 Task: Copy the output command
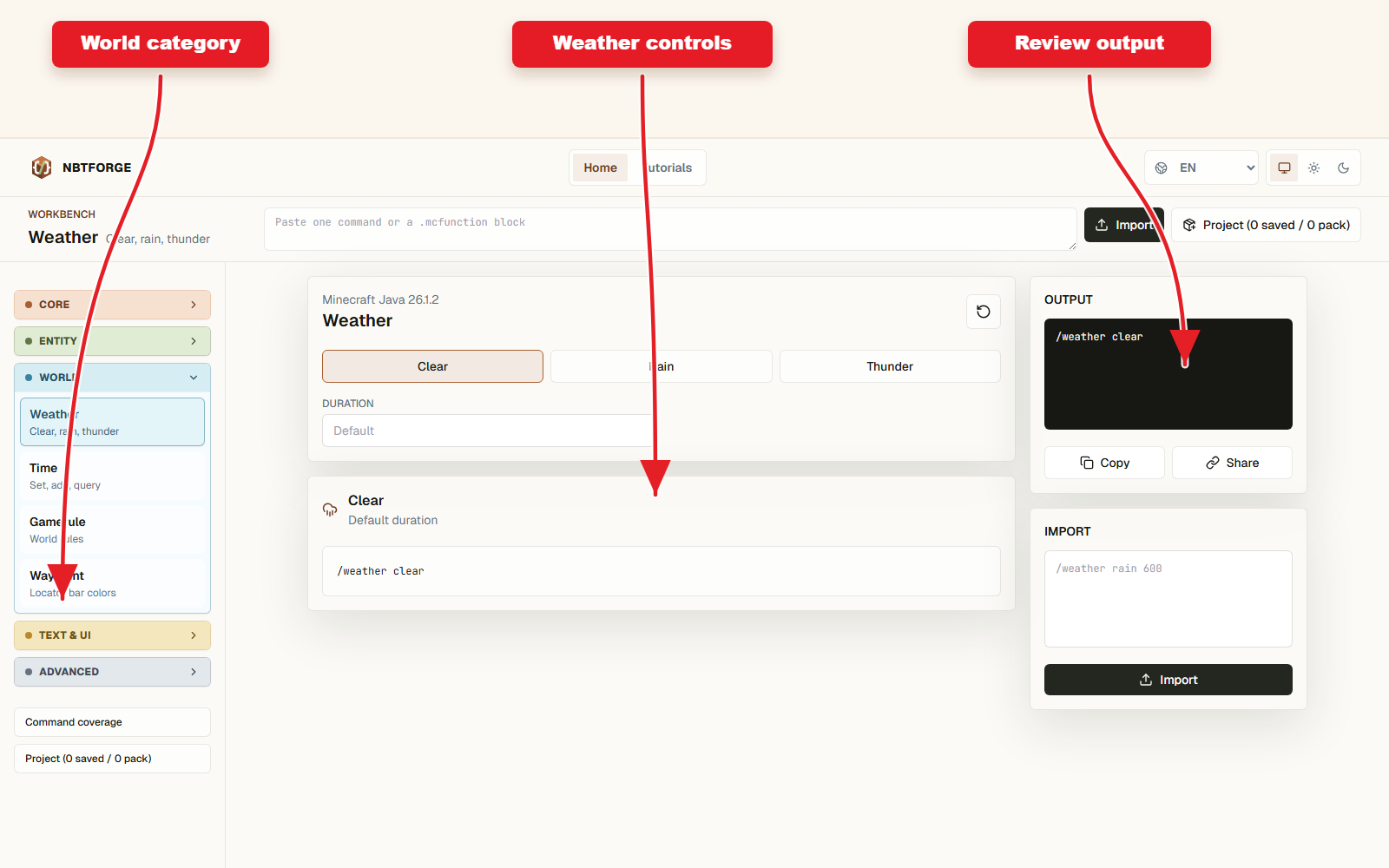[1104, 463]
